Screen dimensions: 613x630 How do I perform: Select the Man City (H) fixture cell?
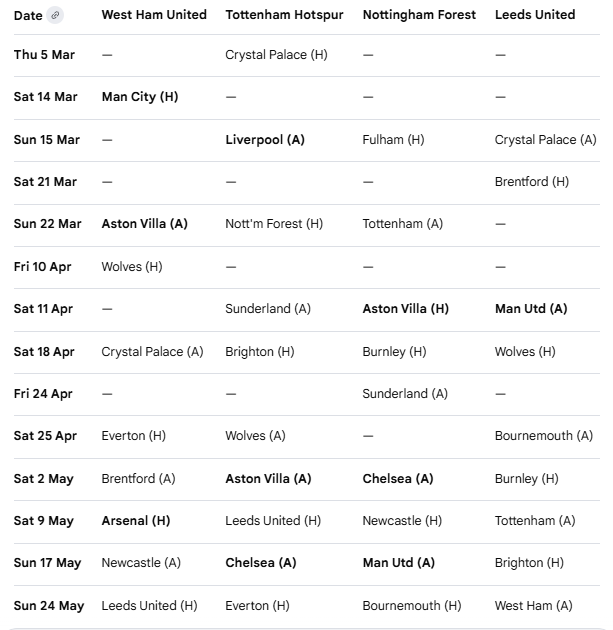(x=140, y=97)
